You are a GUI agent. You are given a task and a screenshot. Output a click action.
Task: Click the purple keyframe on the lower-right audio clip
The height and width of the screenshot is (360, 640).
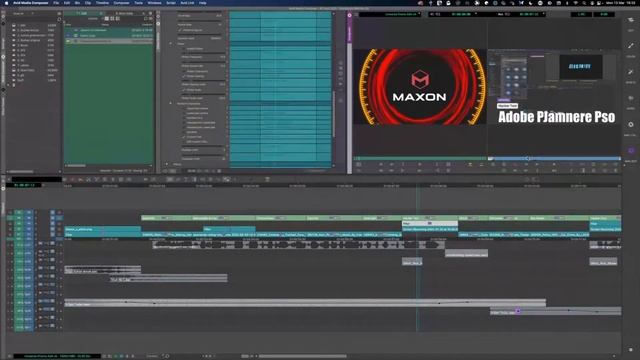click(518, 311)
